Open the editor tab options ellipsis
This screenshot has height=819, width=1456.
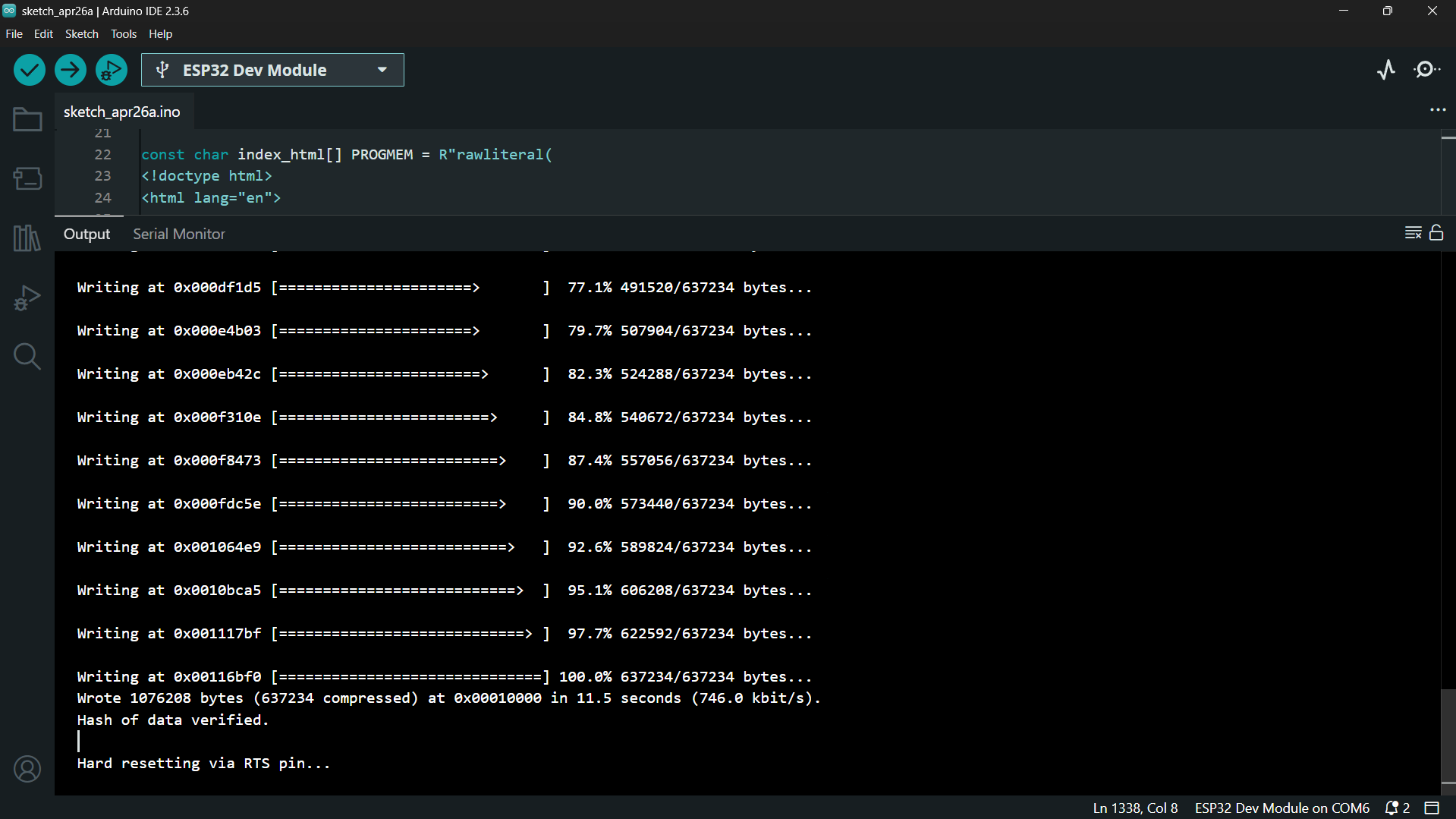tap(1438, 110)
